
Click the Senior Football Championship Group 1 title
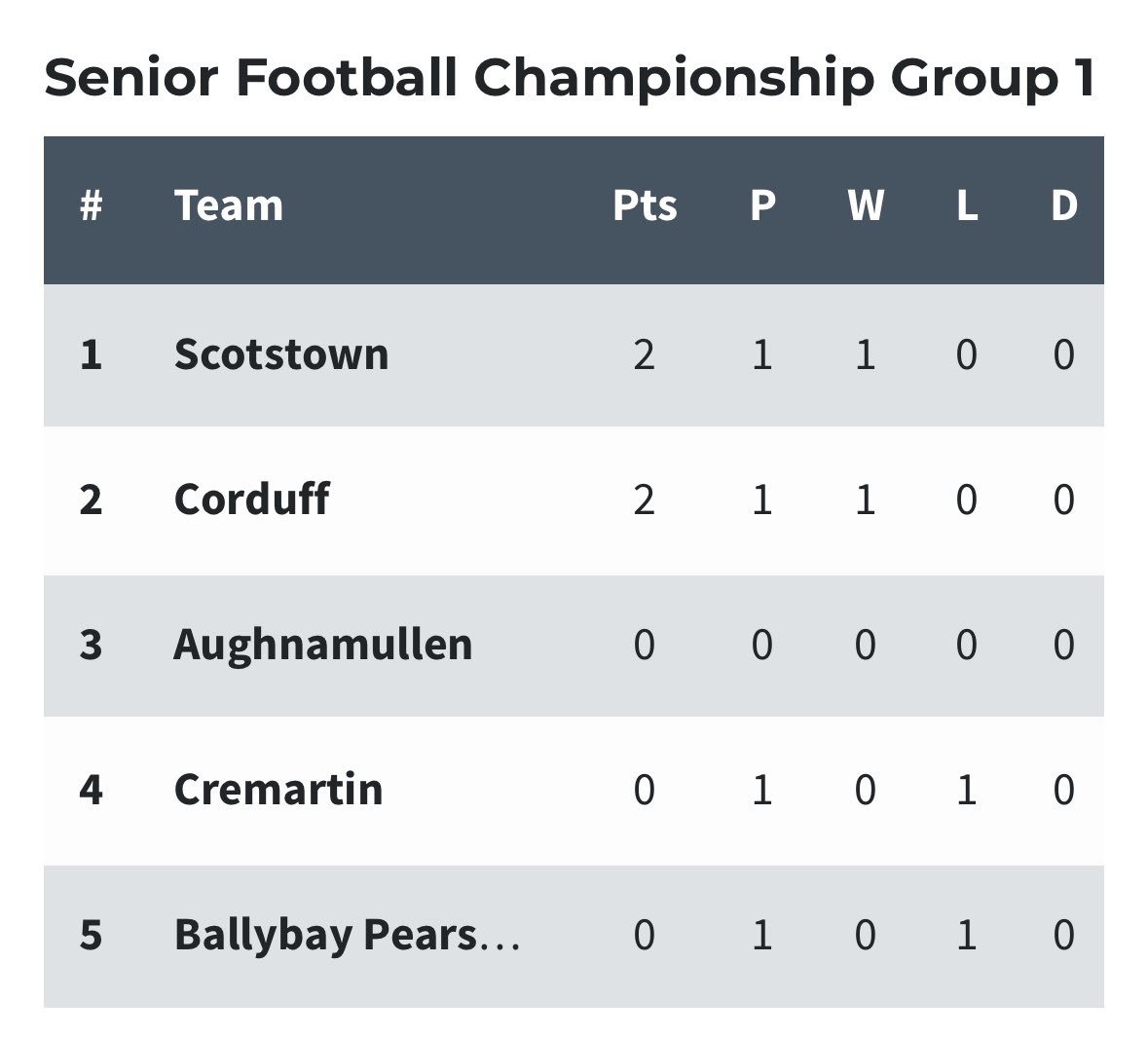tap(569, 78)
